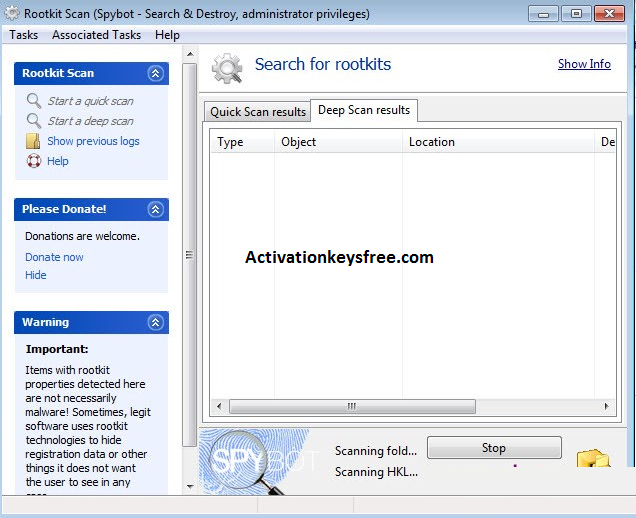Click the Scanning fold... status text
Screen dimensions: 636x518
376,451
